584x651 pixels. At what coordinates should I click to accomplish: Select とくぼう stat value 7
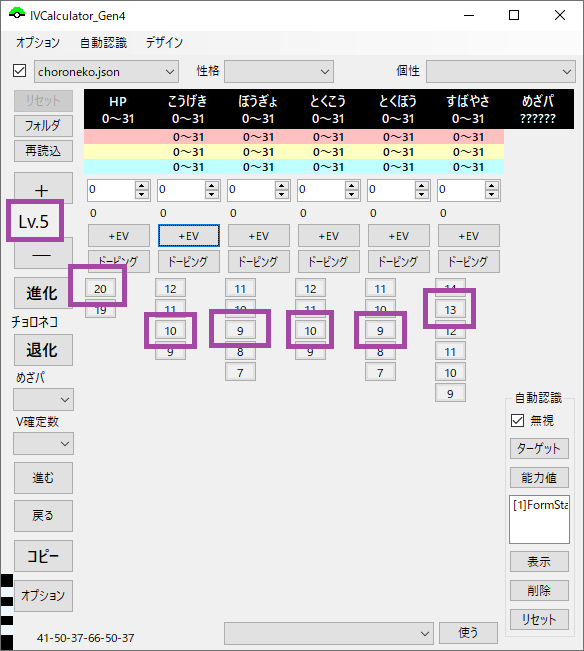[380, 372]
